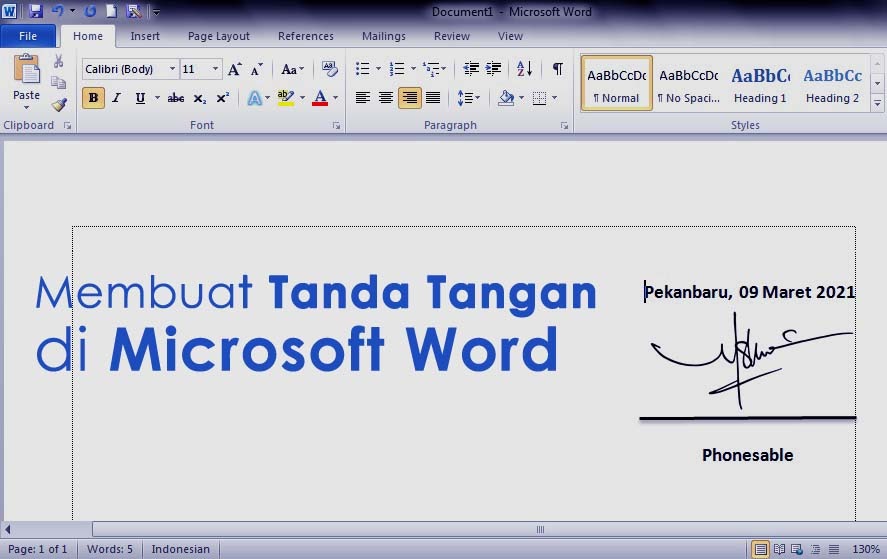
Task: Apply Heading 2 style
Action: 832,83
